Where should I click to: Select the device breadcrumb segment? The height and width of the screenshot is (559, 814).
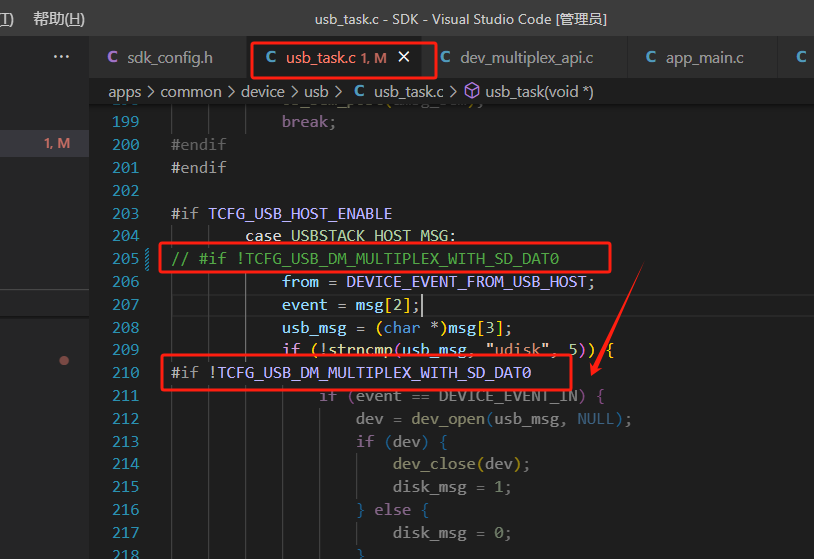click(263, 92)
